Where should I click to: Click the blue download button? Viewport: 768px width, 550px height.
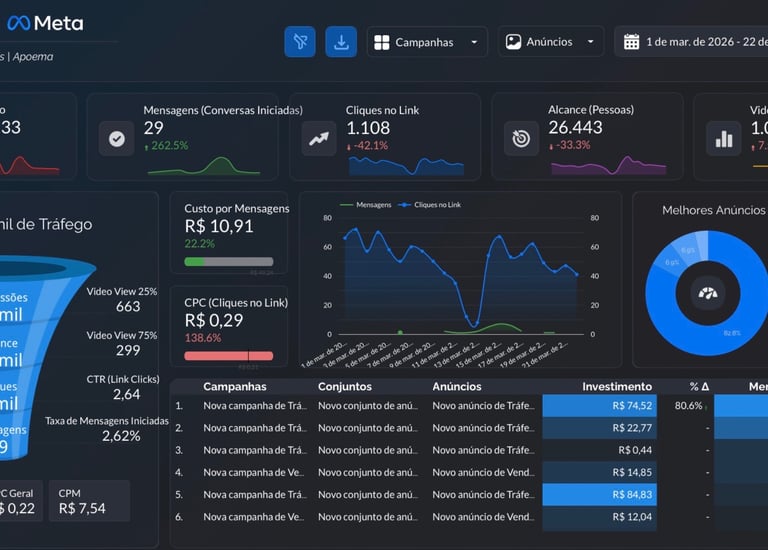[x=341, y=42]
